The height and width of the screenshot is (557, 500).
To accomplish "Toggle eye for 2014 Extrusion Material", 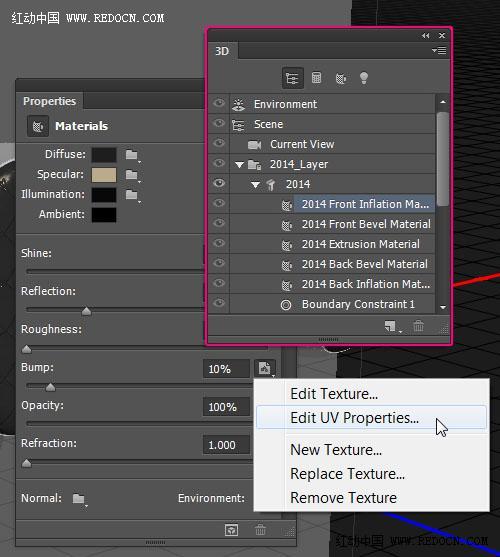I will [x=219, y=243].
